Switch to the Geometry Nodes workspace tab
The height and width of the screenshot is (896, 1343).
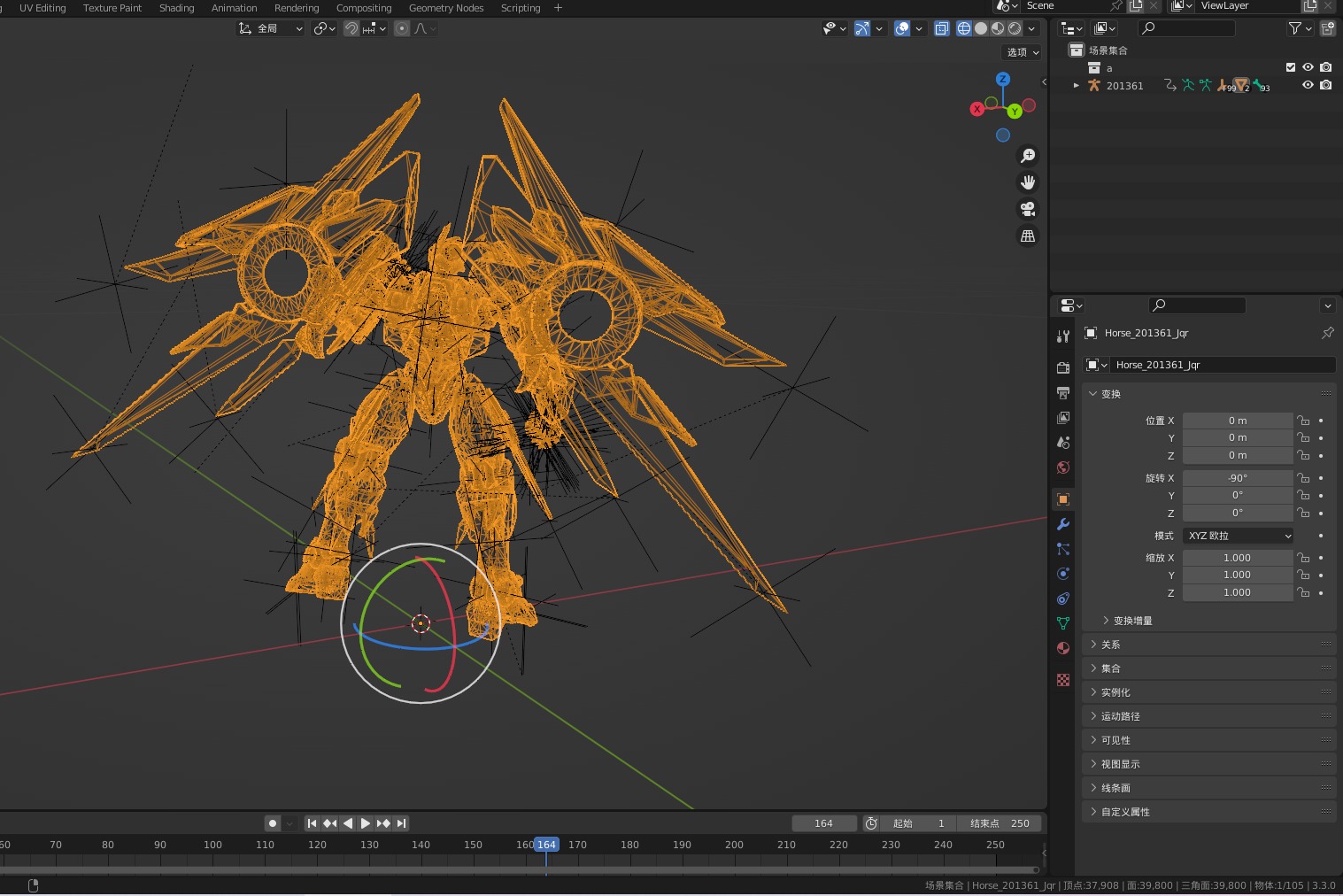click(x=446, y=8)
